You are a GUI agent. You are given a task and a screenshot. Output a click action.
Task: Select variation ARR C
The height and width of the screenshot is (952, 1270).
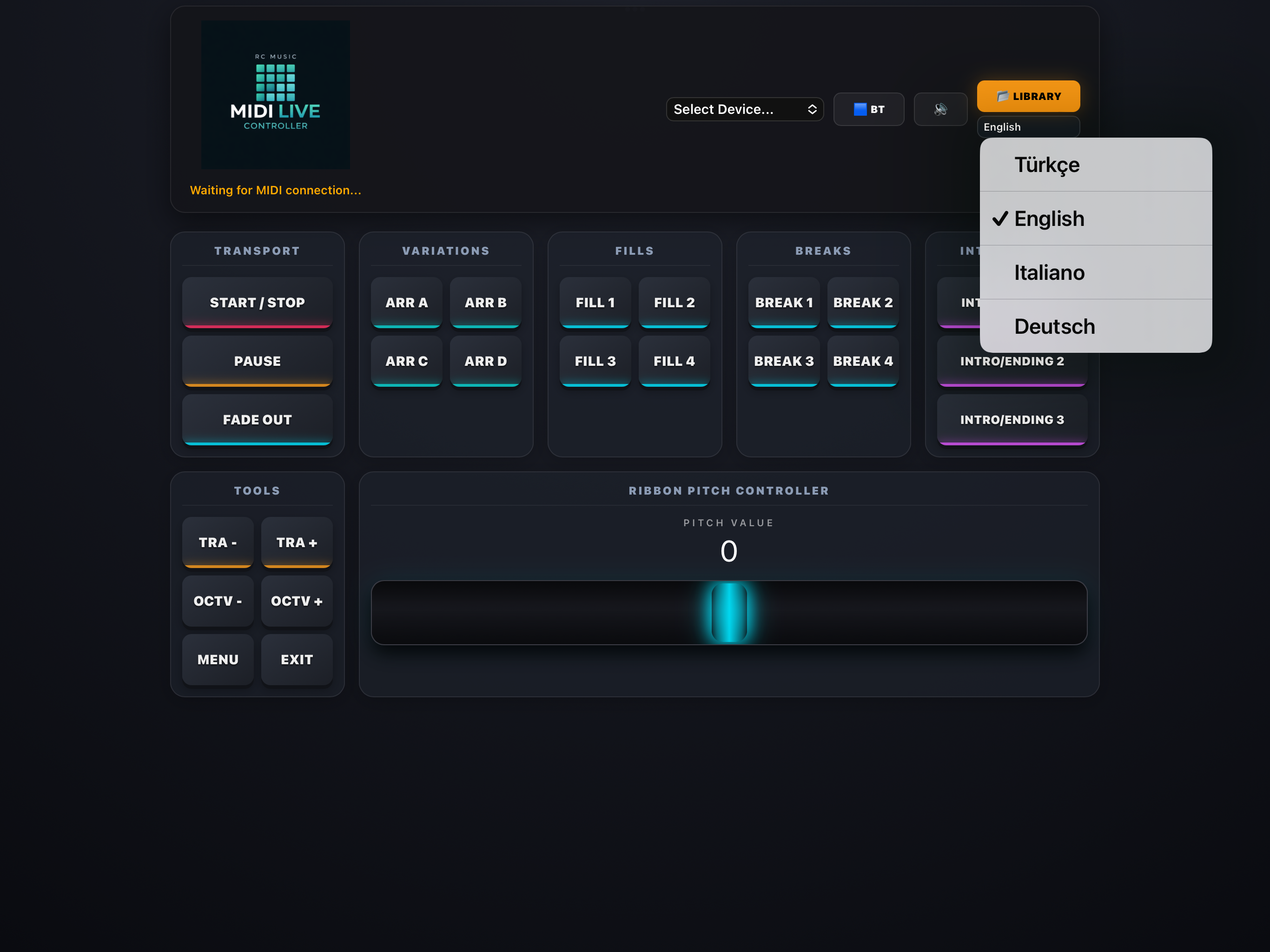[406, 361]
